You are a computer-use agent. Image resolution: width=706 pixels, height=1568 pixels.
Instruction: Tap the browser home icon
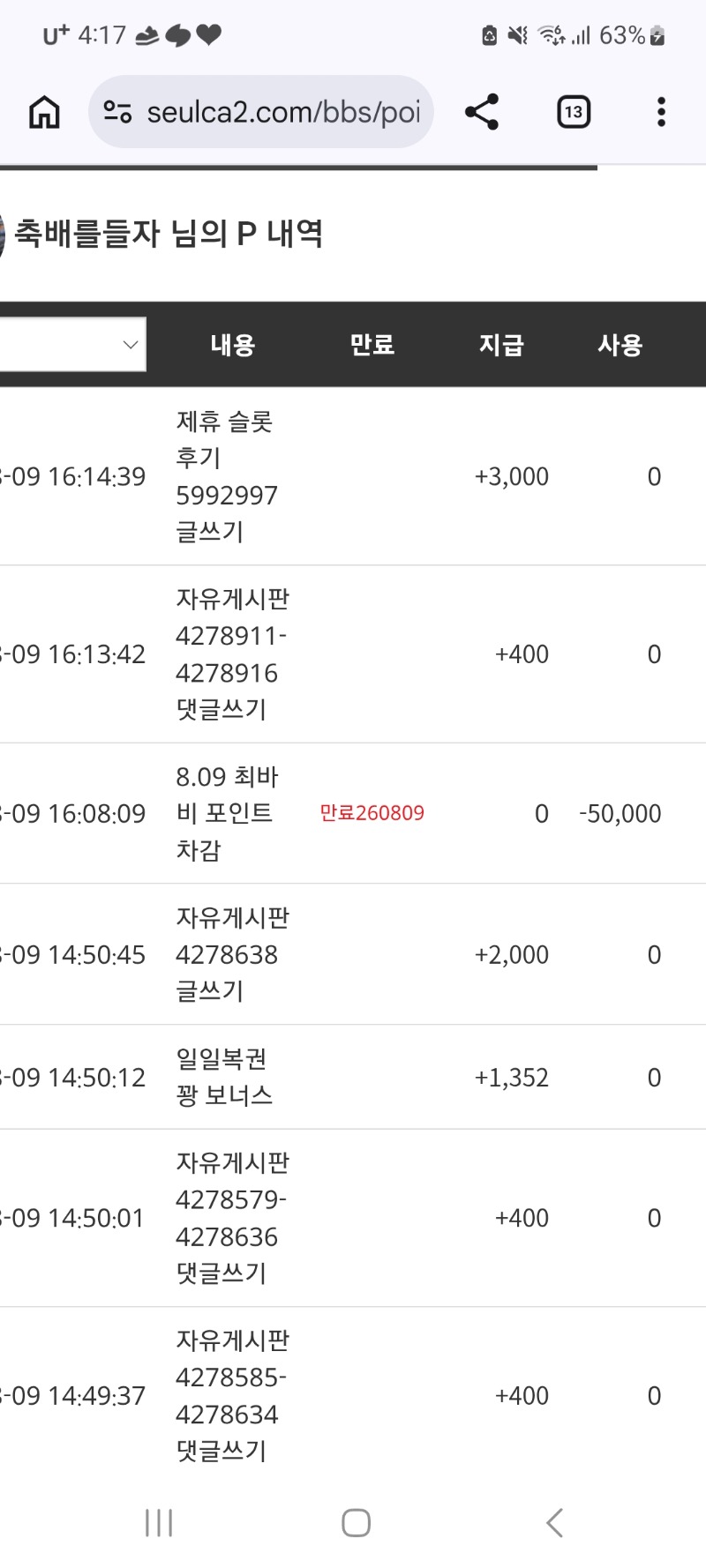[x=44, y=112]
